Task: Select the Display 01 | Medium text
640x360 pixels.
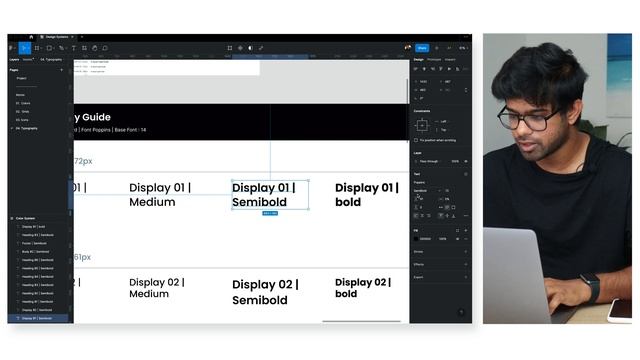Action: point(160,195)
